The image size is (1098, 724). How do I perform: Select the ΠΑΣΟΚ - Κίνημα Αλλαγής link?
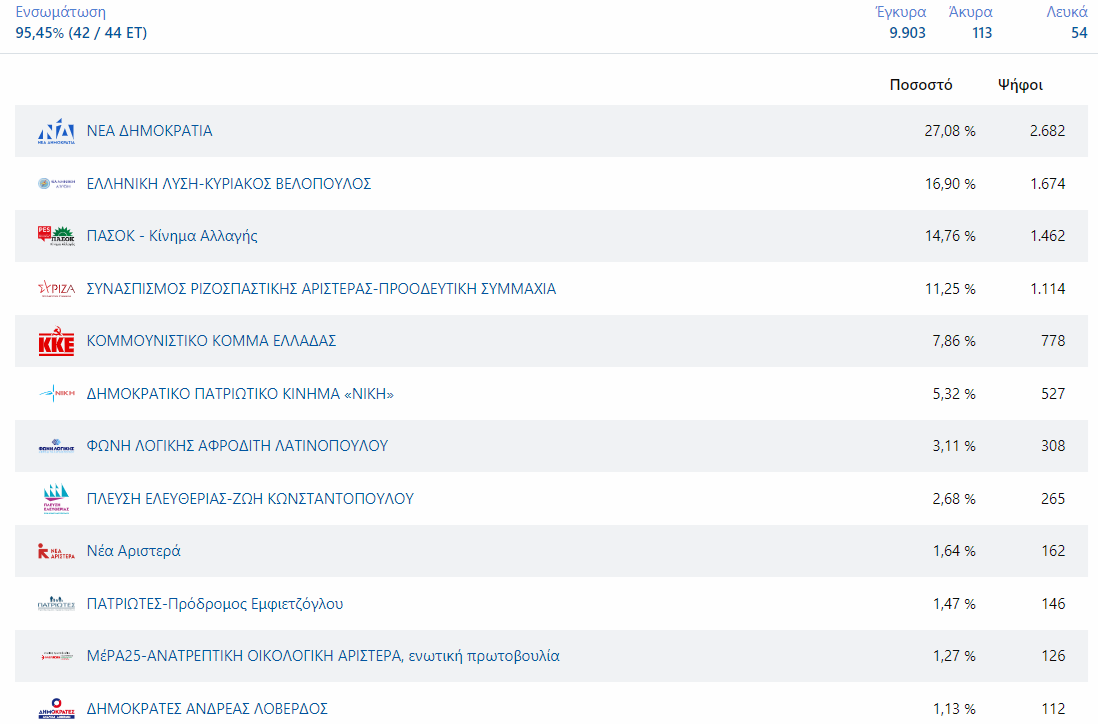(172, 236)
